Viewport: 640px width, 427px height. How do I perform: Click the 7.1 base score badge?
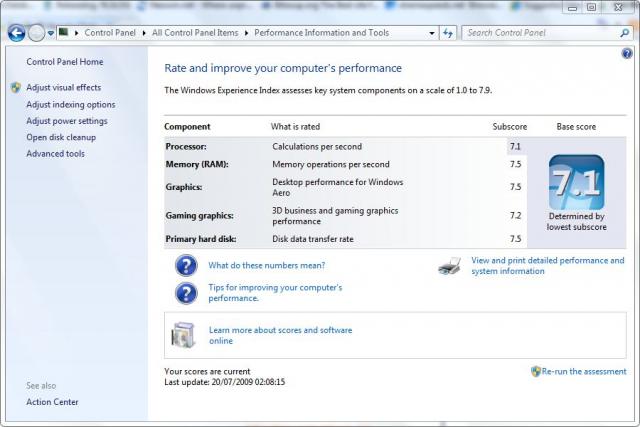click(576, 182)
